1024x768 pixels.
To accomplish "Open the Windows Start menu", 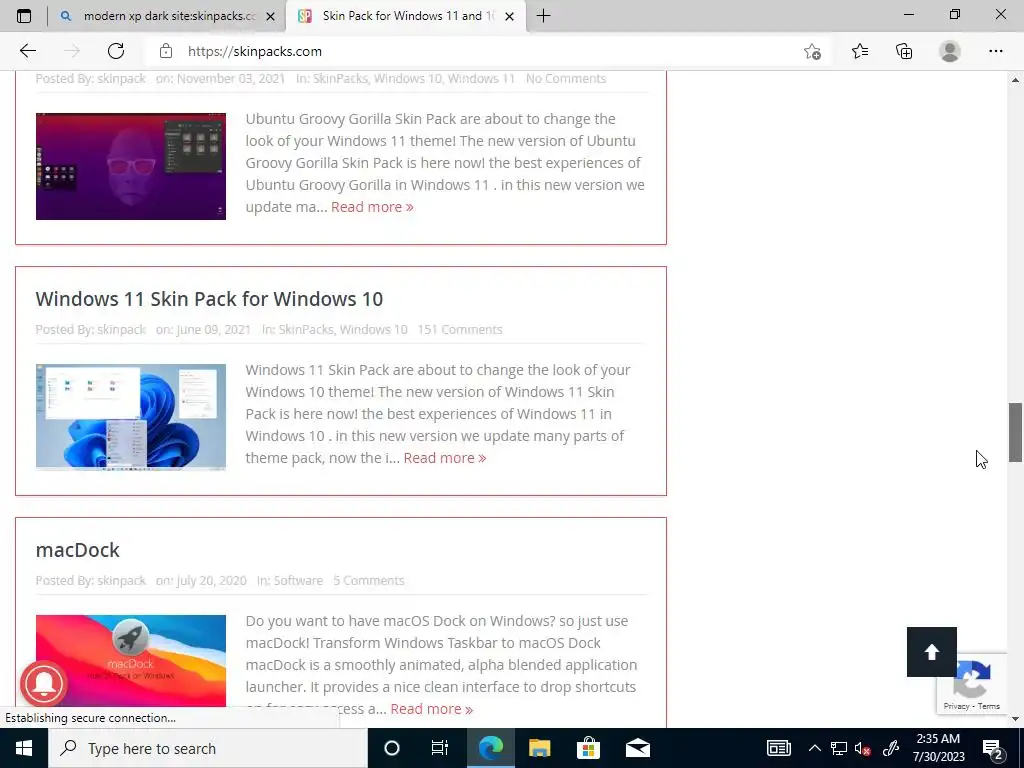I will (24, 748).
